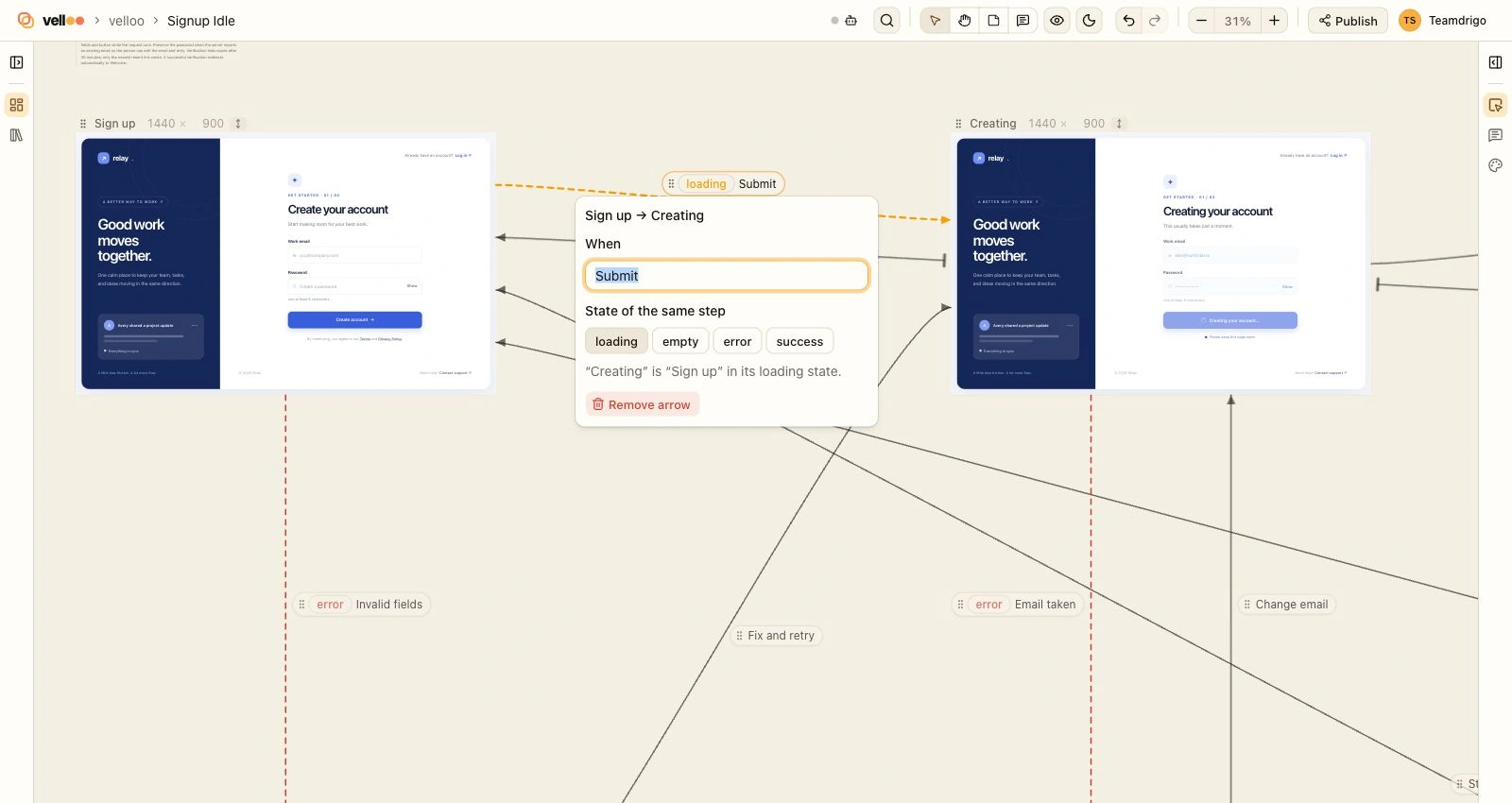Select the hand pan tool
This screenshot has width=1512, height=803.
pos(964,20)
